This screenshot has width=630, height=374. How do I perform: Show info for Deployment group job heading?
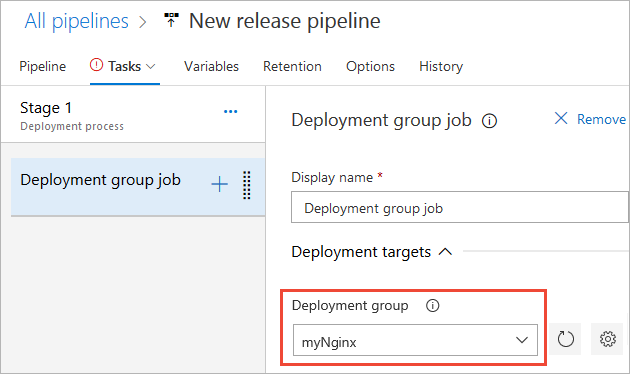tap(489, 121)
